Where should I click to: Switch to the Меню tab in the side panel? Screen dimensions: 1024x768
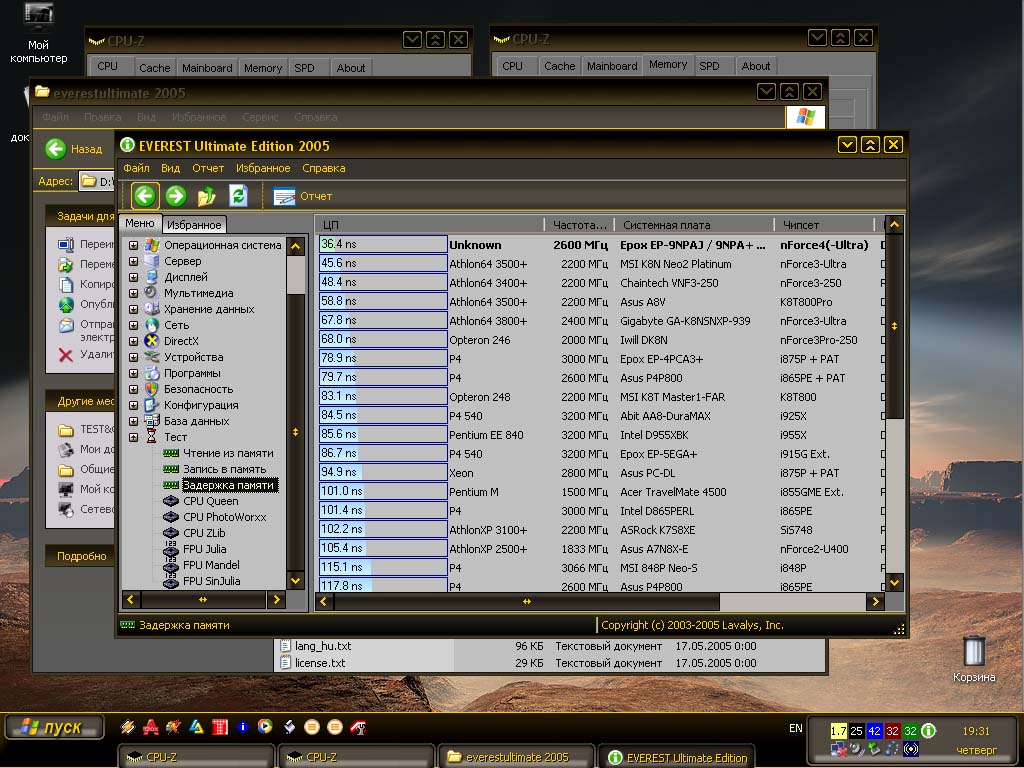pos(140,223)
